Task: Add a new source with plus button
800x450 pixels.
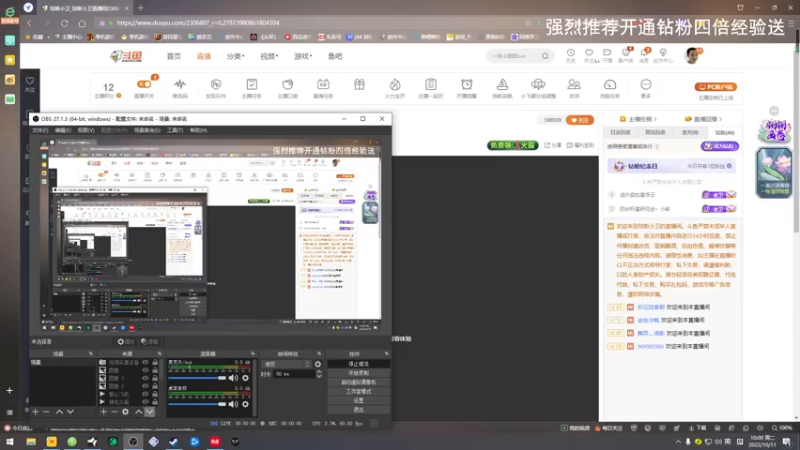Action: [x=103, y=412]
